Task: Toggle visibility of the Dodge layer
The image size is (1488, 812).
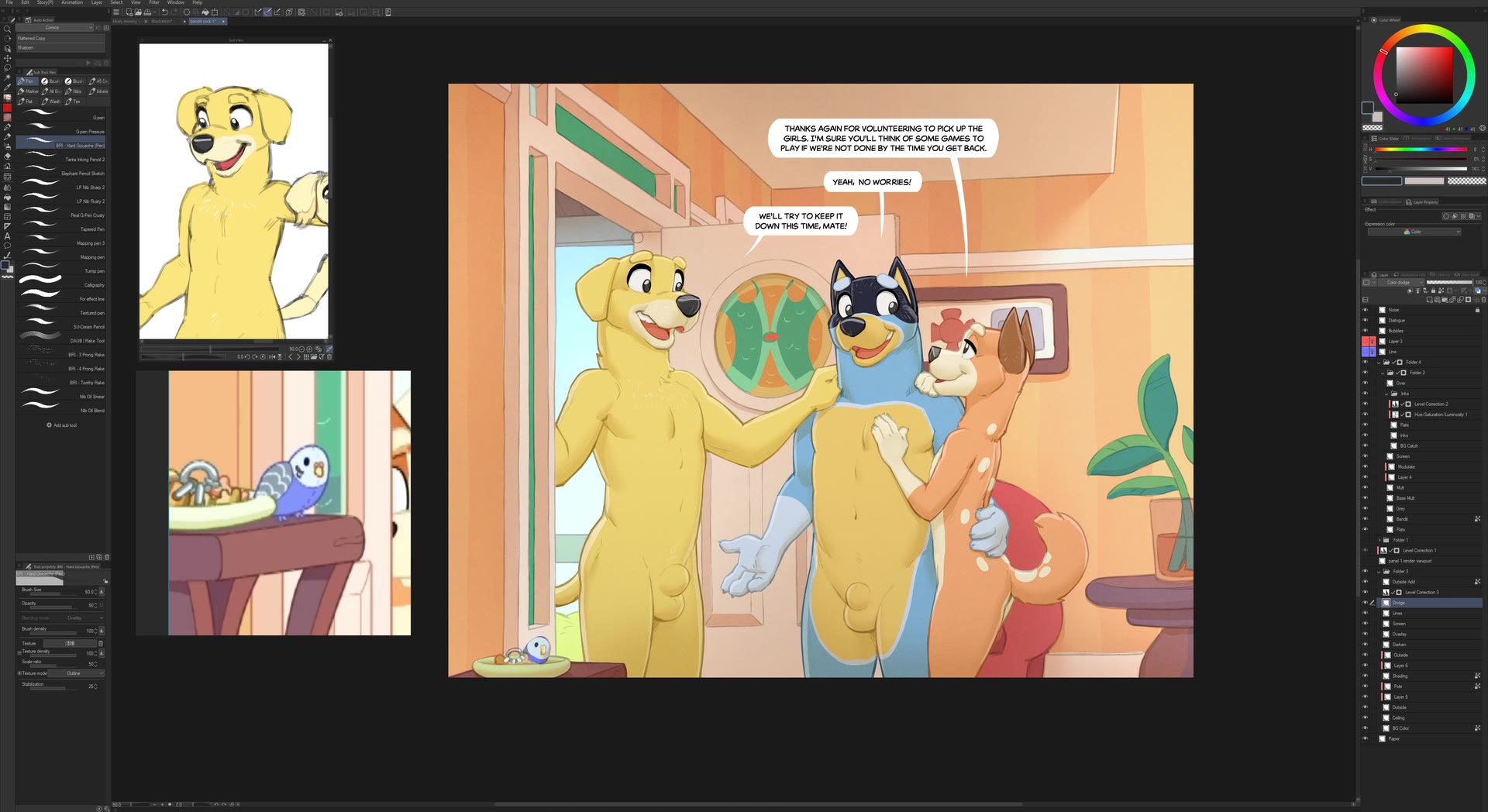Action: (x=1366, y=603)
